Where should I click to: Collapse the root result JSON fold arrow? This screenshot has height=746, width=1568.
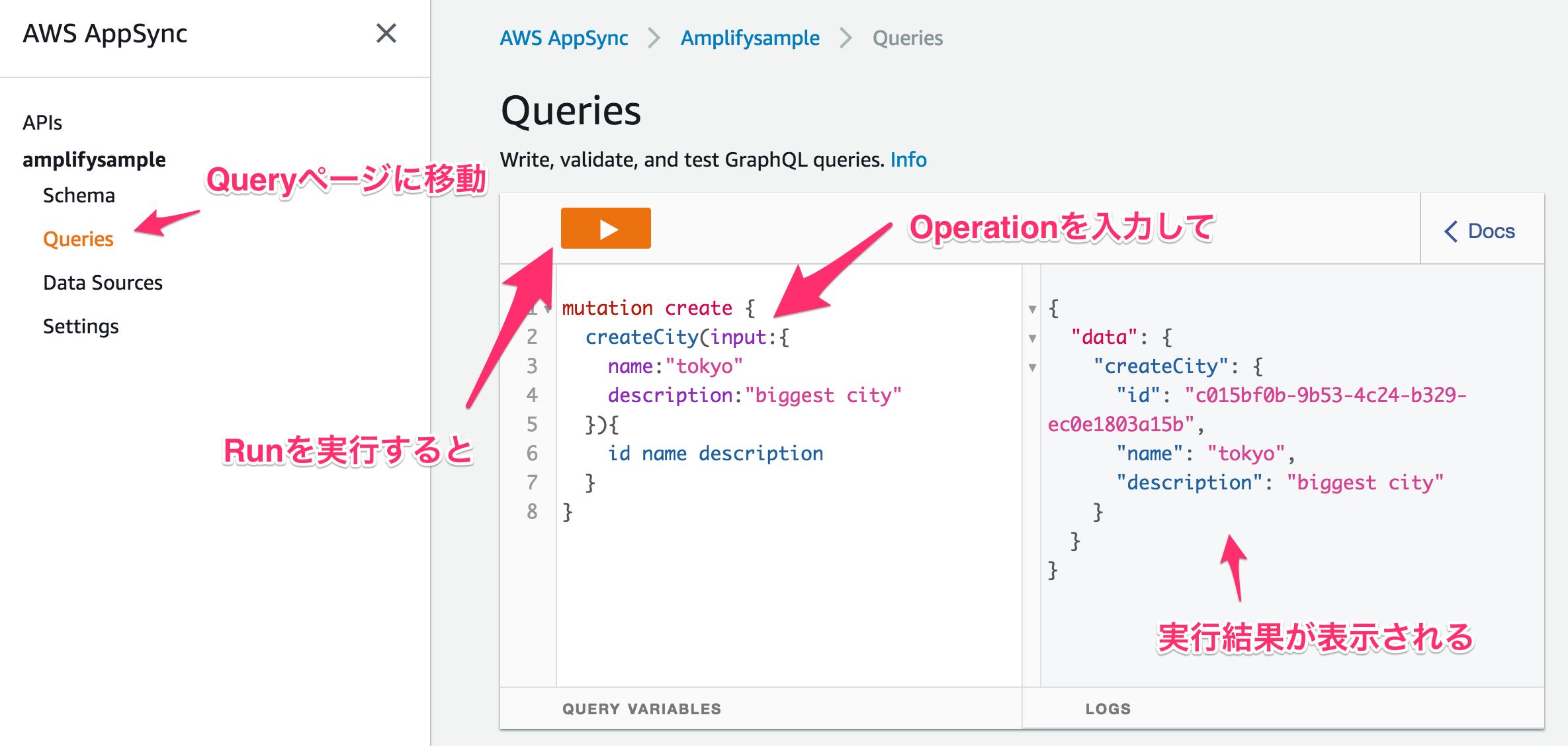point(1032,309)
